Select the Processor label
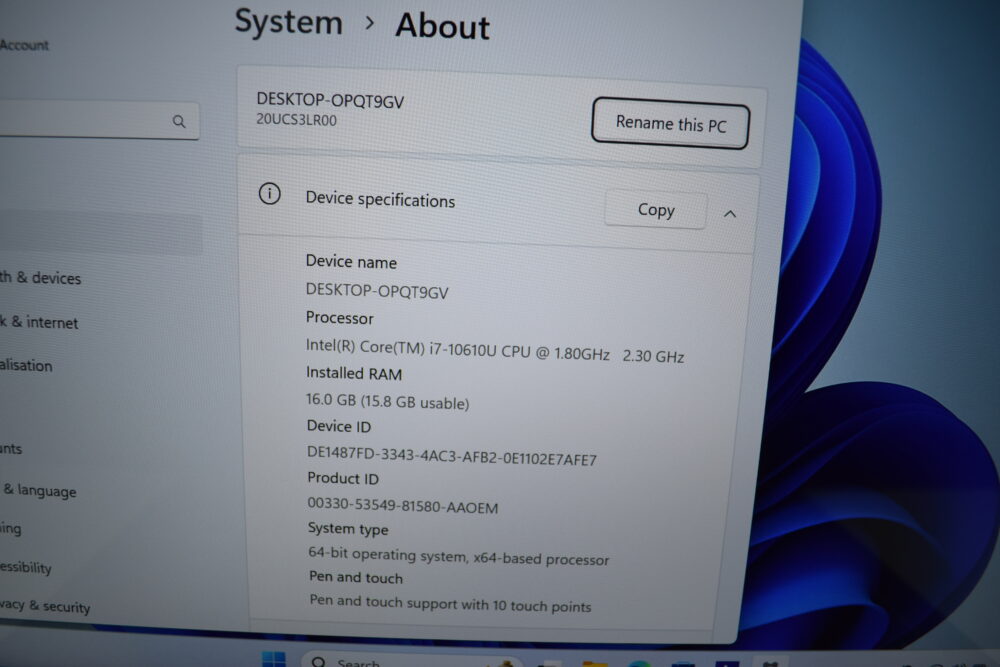Image resolution: width=1000 pixels, height=667 pixels. tap(339, 318)
